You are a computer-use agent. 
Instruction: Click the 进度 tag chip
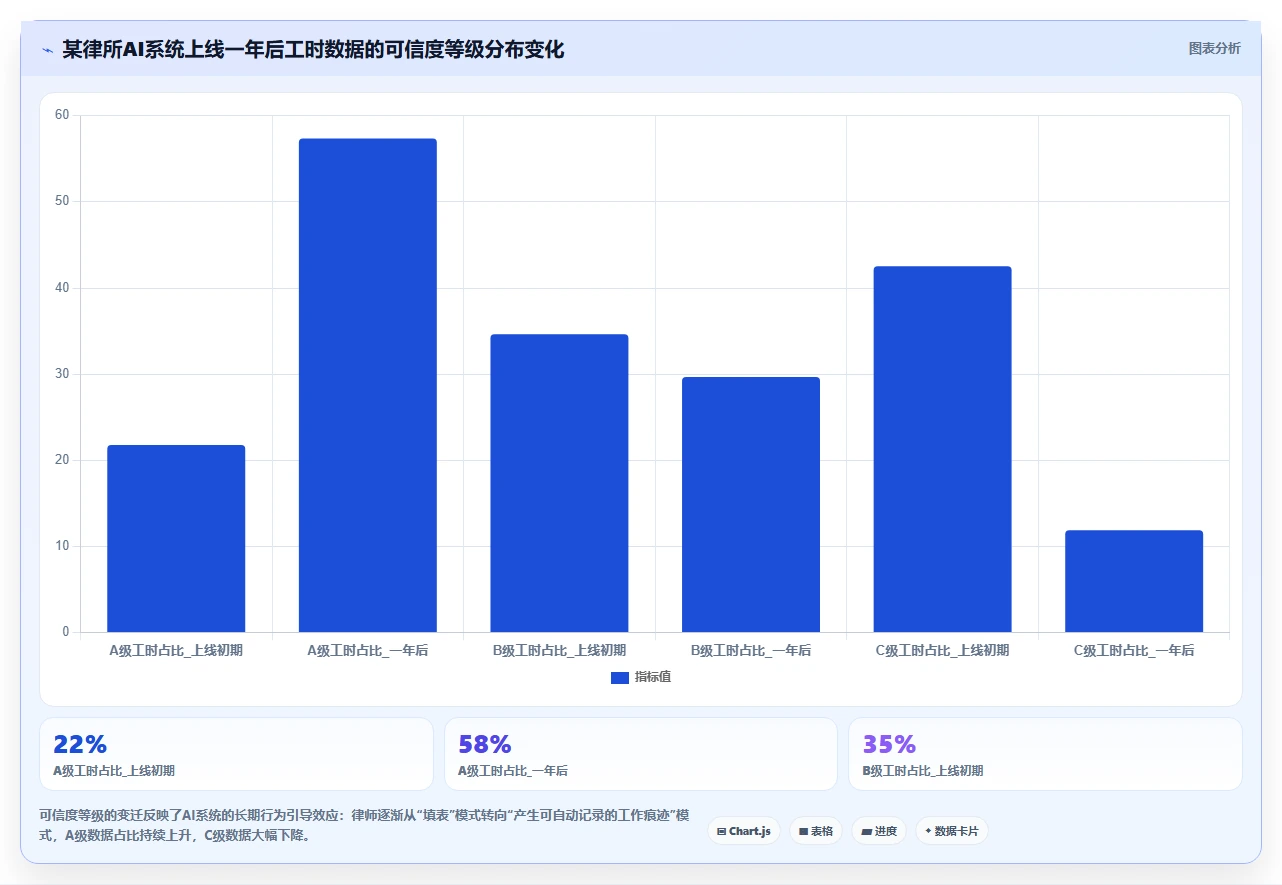point(879,831)
